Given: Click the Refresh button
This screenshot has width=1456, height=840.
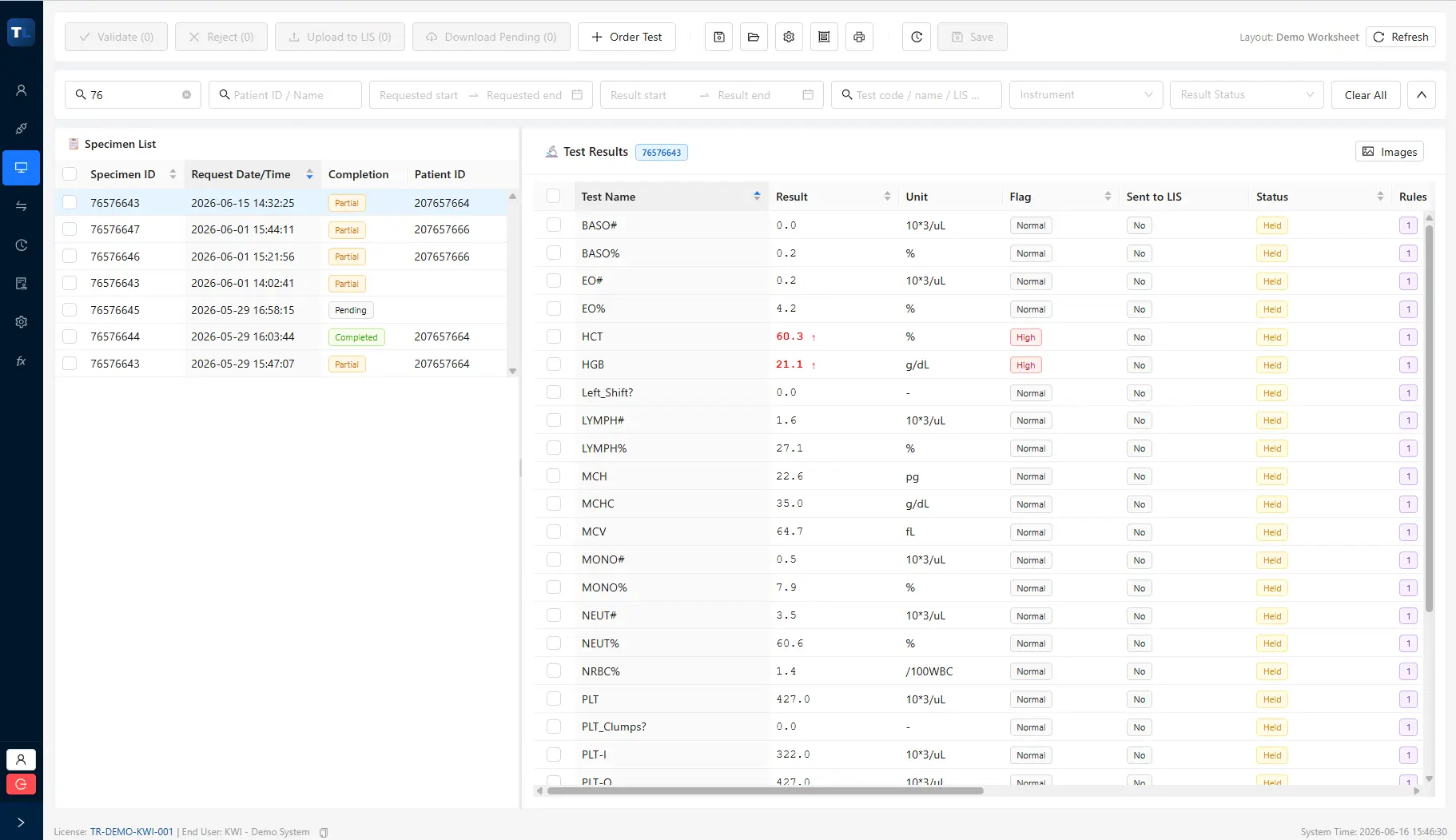Looking at the screenshot, I should (1400, 37).
